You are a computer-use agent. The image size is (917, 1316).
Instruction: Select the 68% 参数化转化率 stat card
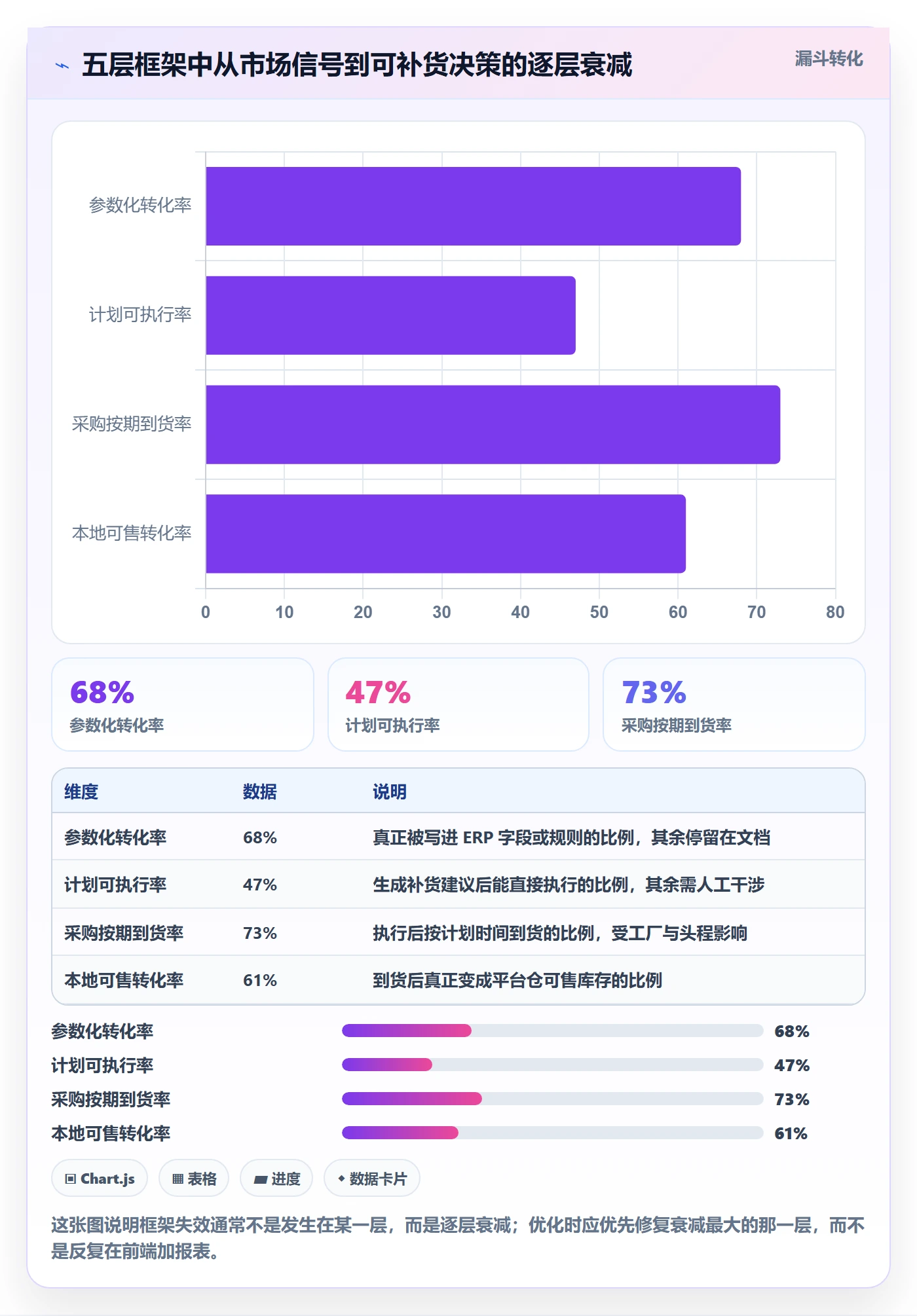(x=183, y=704)
